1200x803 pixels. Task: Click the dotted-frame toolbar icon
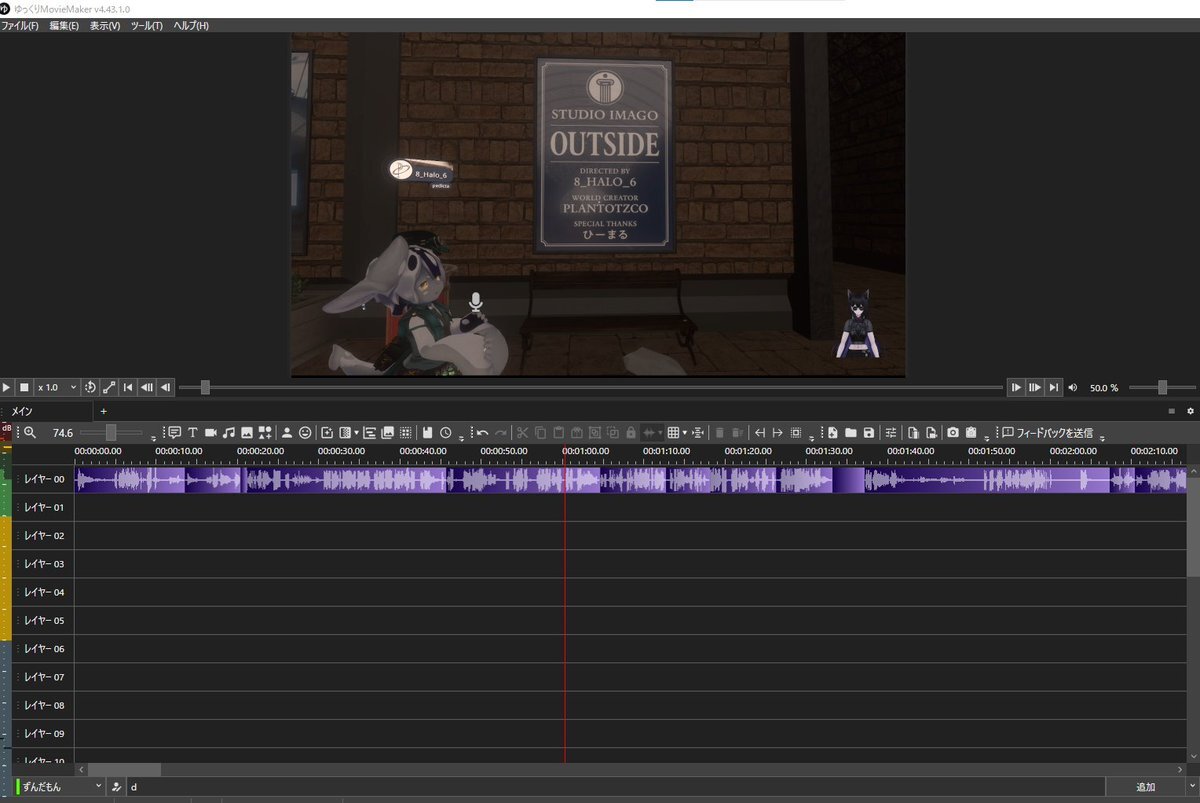(405, 432)
